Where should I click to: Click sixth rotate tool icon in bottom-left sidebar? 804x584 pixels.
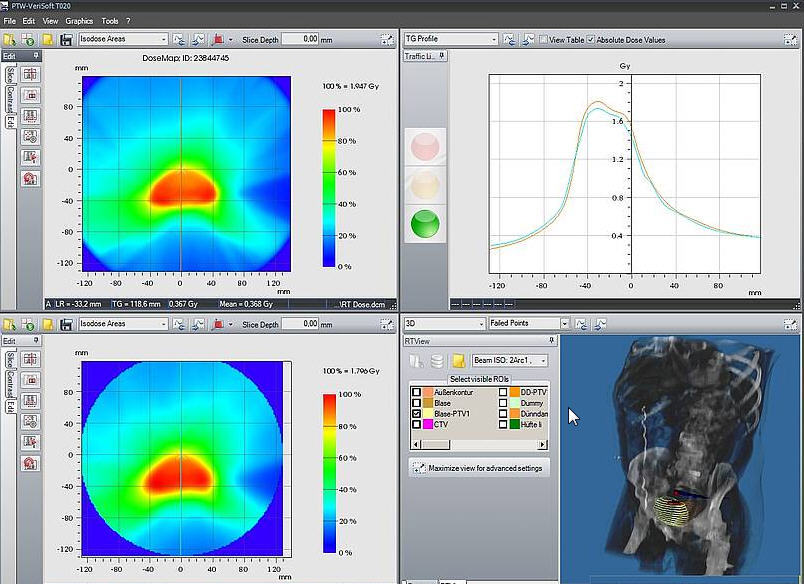pyautogui.click(x=30, y=464)
